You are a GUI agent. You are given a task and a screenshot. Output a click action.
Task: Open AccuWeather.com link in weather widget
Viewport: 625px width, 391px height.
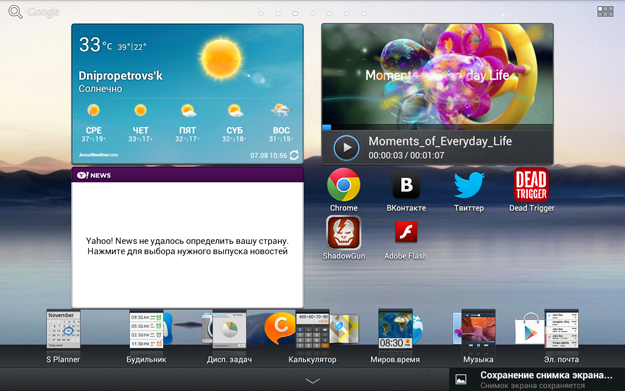(x=98, y=155)
